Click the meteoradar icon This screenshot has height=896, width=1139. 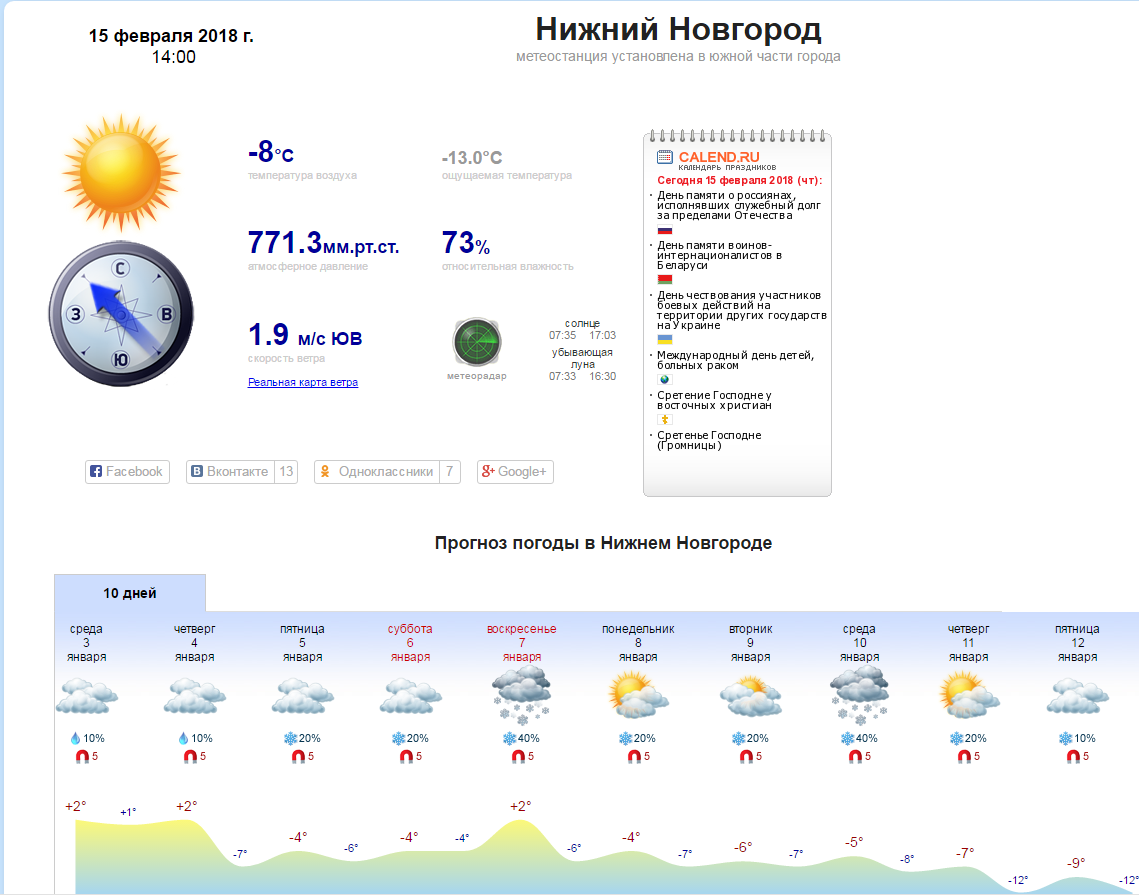(x=476, y=344)
